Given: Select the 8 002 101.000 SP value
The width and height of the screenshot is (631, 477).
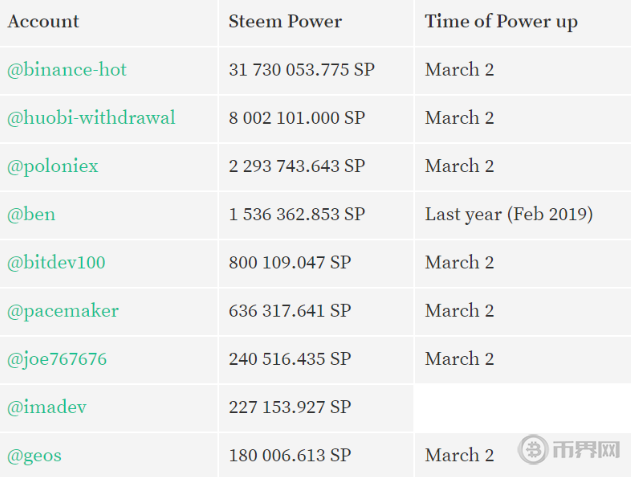Looking at the screenshot, I should pyautogui.click(x=296, y=118).
